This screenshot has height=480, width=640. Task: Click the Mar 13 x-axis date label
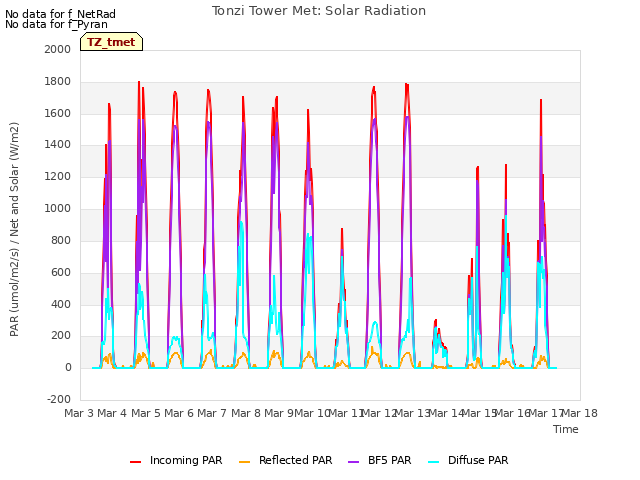pyautogui.click(x=413, y=413)
